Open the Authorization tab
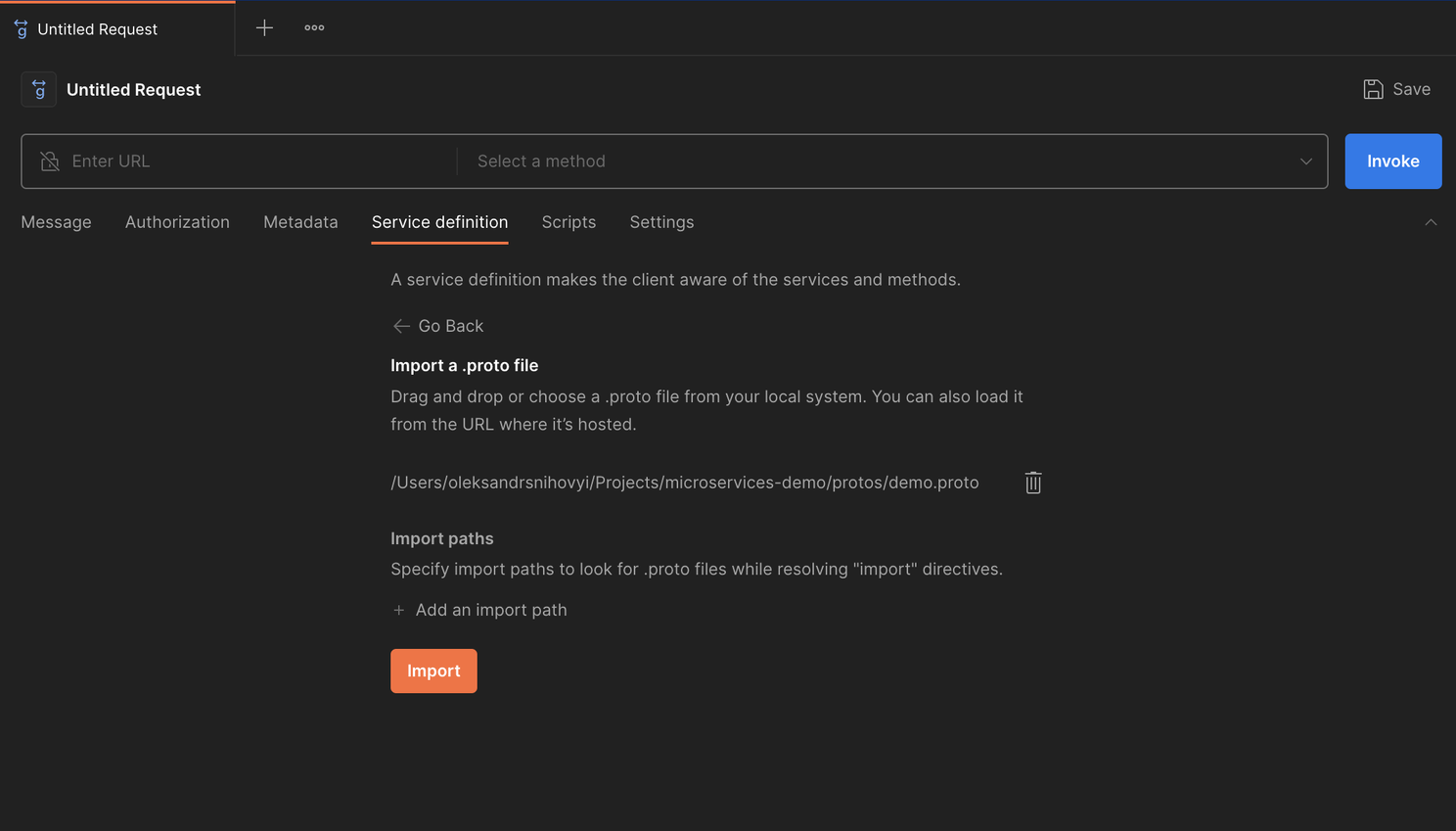 (177, 222)
